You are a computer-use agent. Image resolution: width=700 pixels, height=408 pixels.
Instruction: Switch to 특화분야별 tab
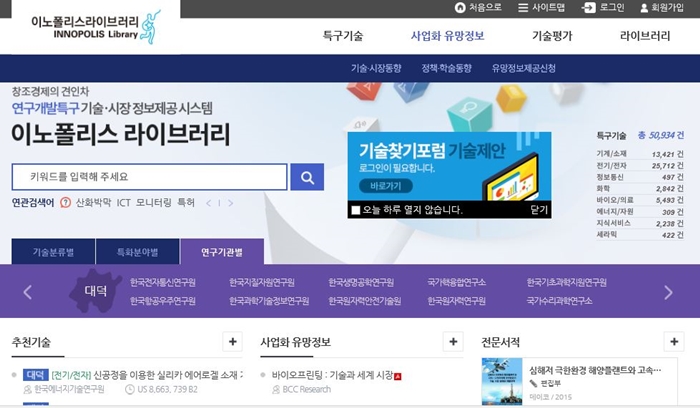pyautogui.click(x=138, y=252)
